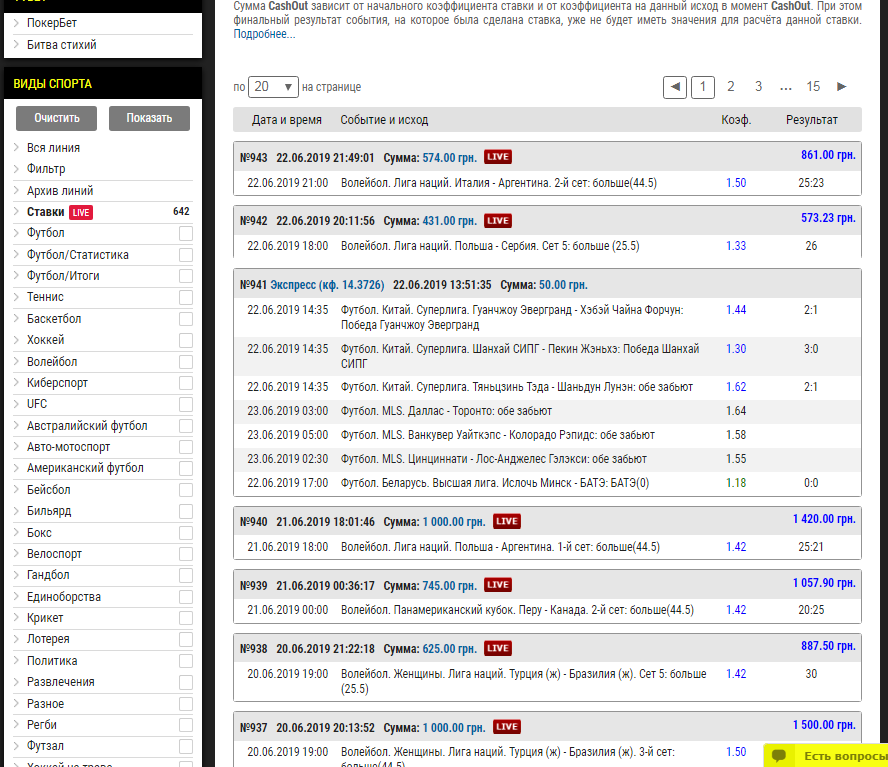Viewport: 888px width, 767px height.
Task: Go to next page with right arrow
Action: [x=841, y=87]
